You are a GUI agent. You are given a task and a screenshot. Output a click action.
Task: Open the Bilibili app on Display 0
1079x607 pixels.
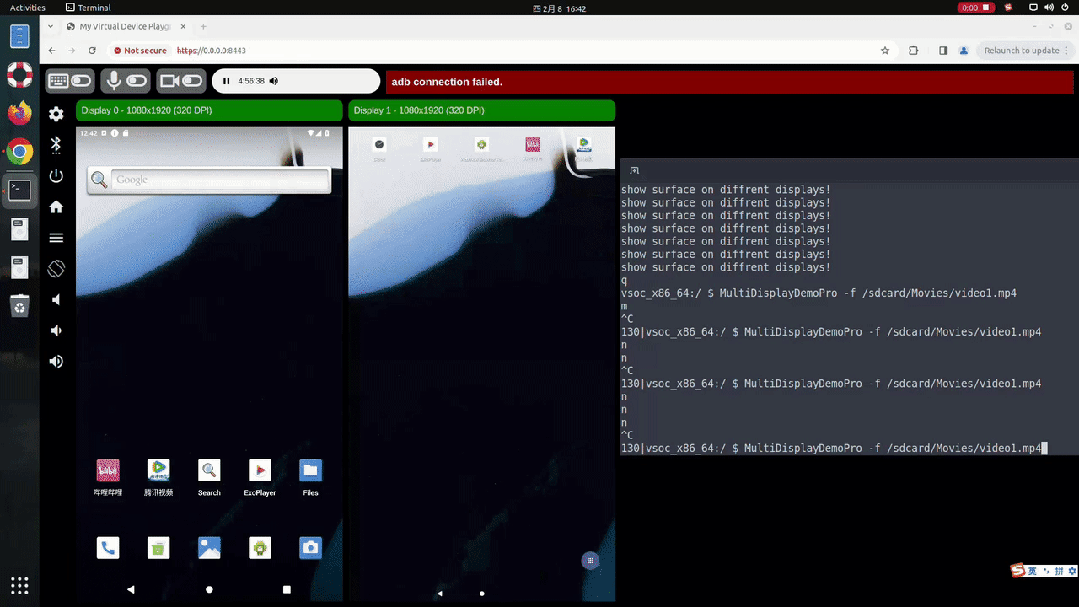(108, 477)
